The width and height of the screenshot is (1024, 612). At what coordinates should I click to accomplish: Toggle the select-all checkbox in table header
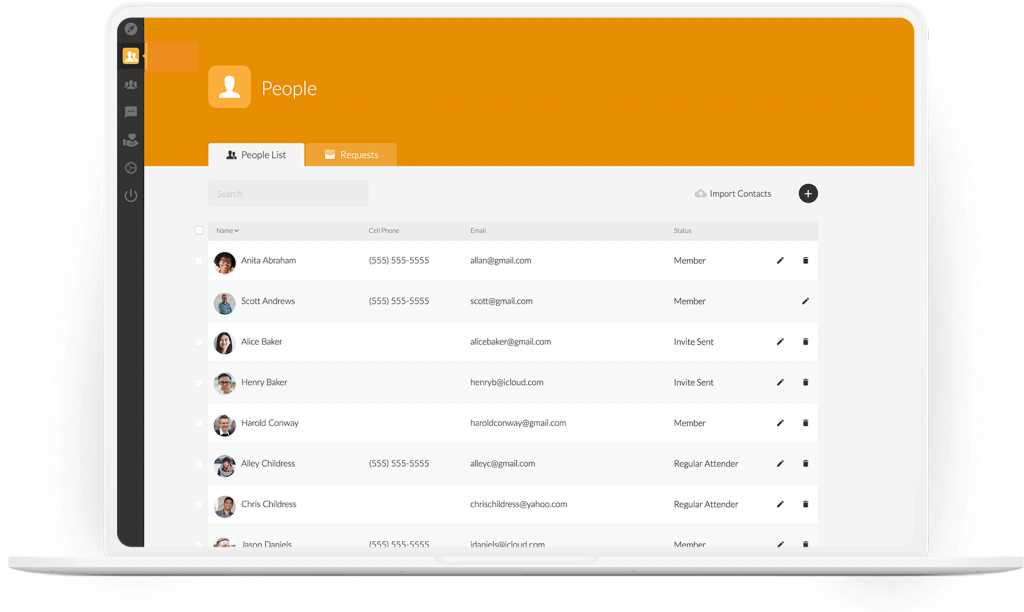pyautogui.click(x=199, y=230)
